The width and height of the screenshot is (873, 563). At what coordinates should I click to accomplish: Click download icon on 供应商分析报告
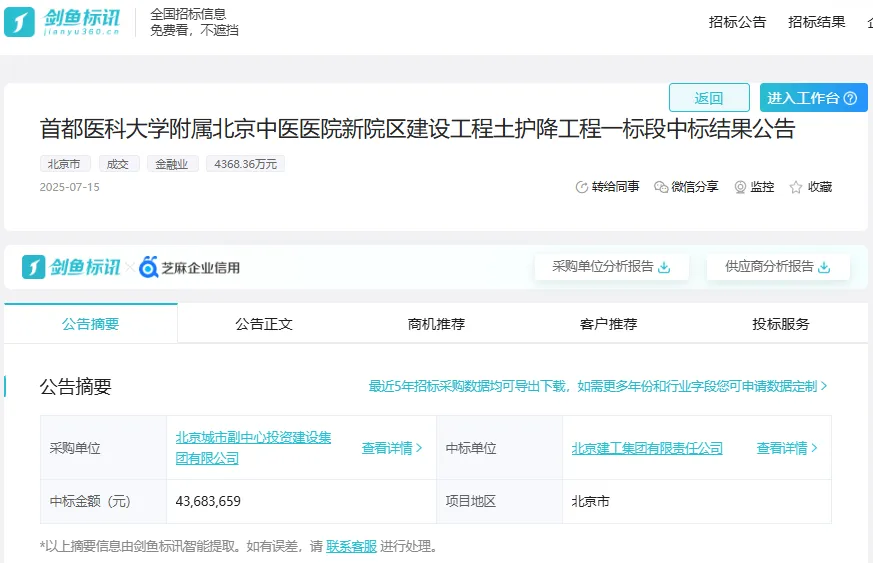click(x=825, y=267)
